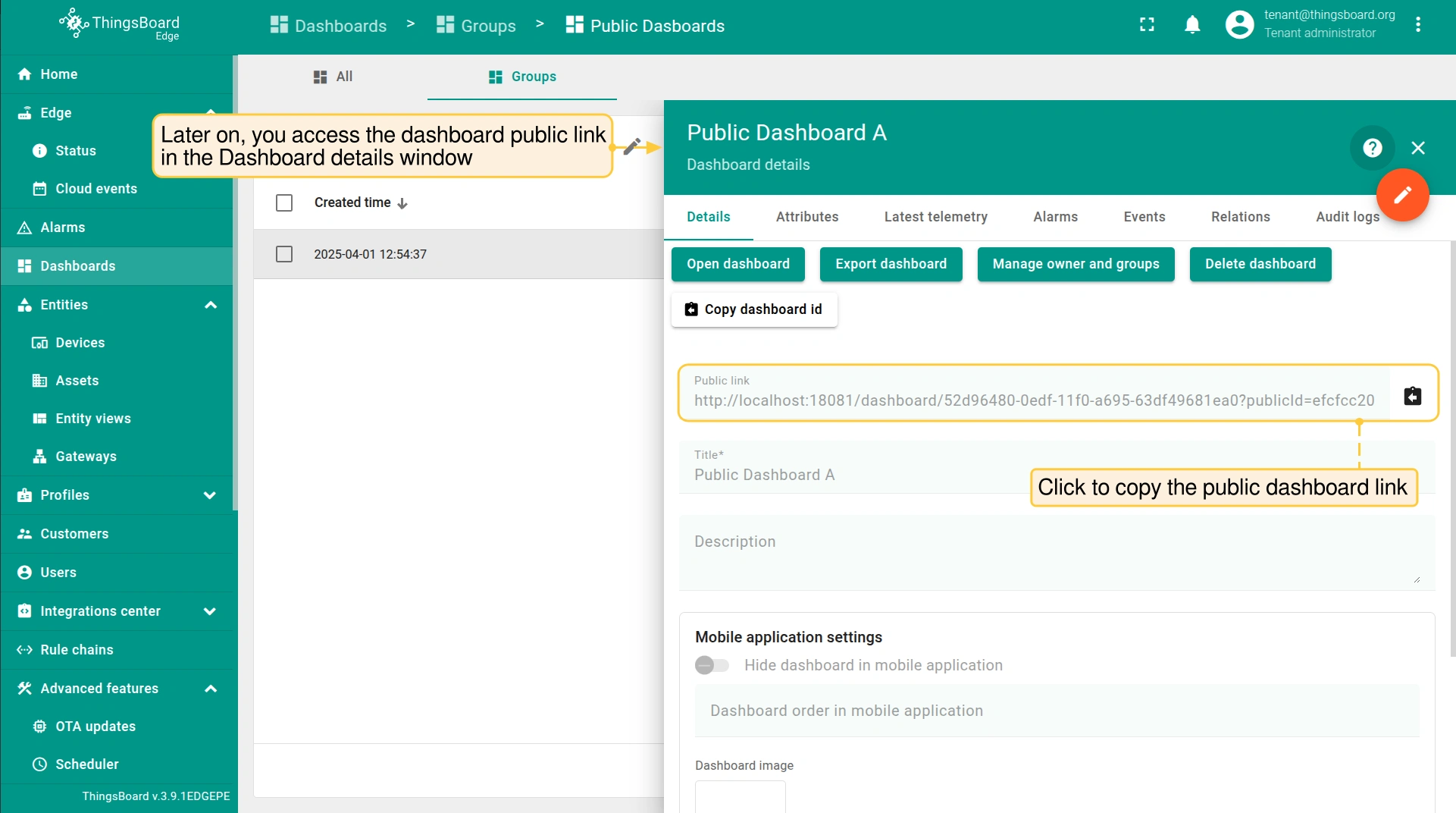Open the Latest telemetry tab

[935, 217]
